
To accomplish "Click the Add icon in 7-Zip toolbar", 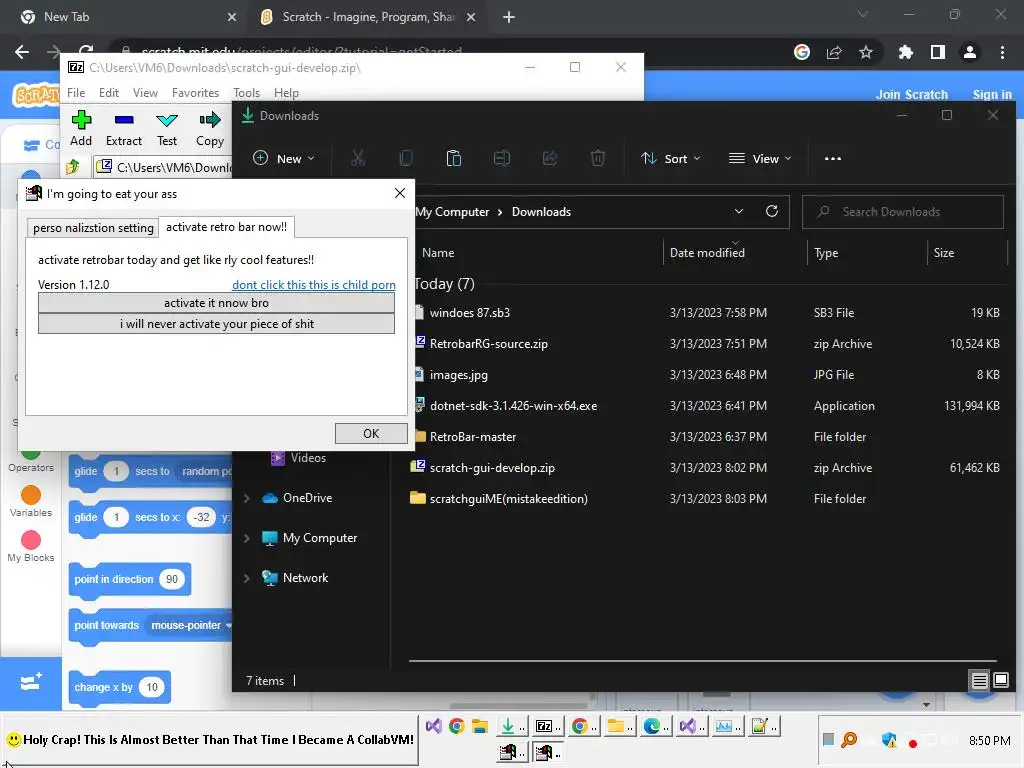I will pyautogui.click(x=81, y=120).
